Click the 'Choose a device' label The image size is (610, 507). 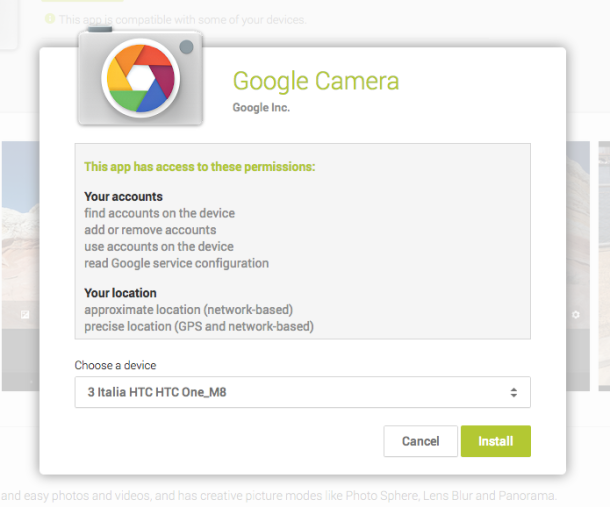tap(115, 365)
